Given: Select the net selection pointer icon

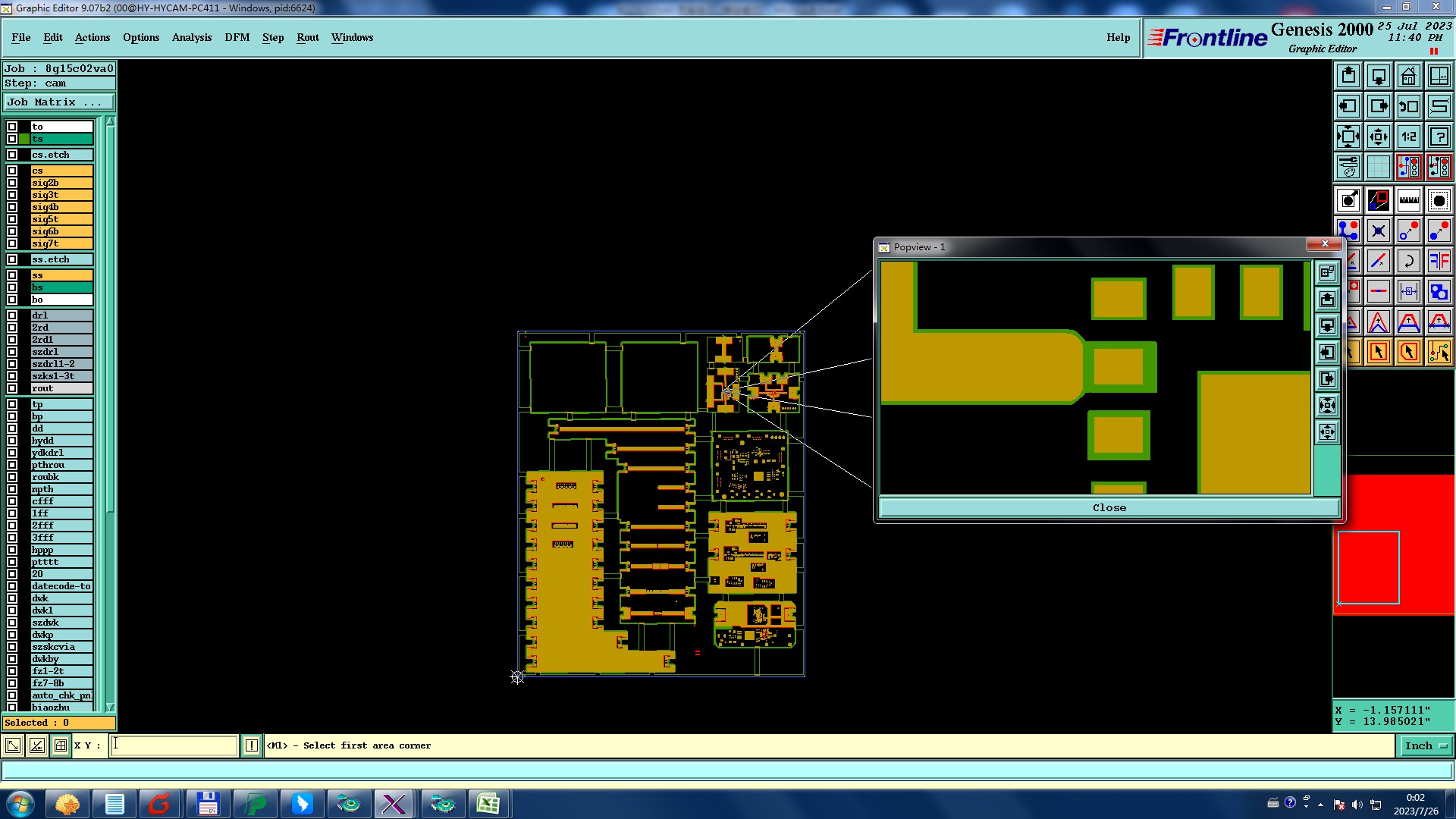Looking at the screenshot, I should (x=1439, y=352).
